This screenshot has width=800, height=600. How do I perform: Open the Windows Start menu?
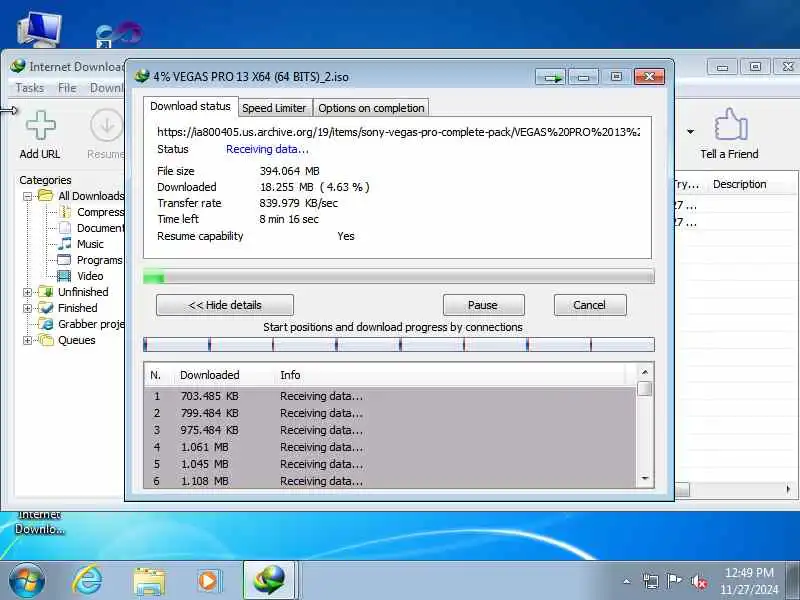(27, 580)
